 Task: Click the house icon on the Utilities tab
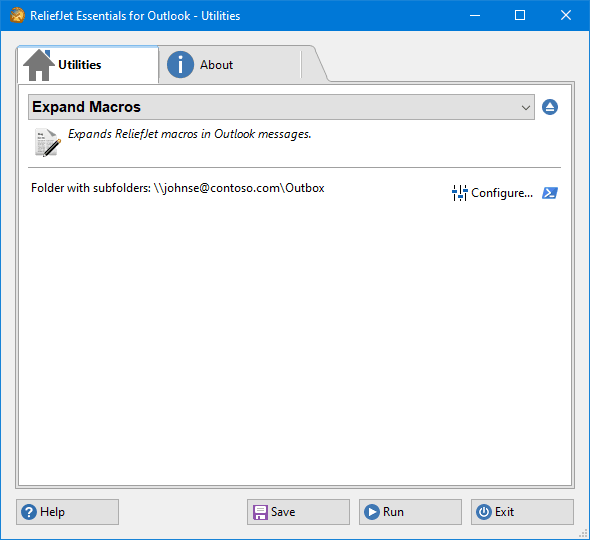[x=38, y=65]
